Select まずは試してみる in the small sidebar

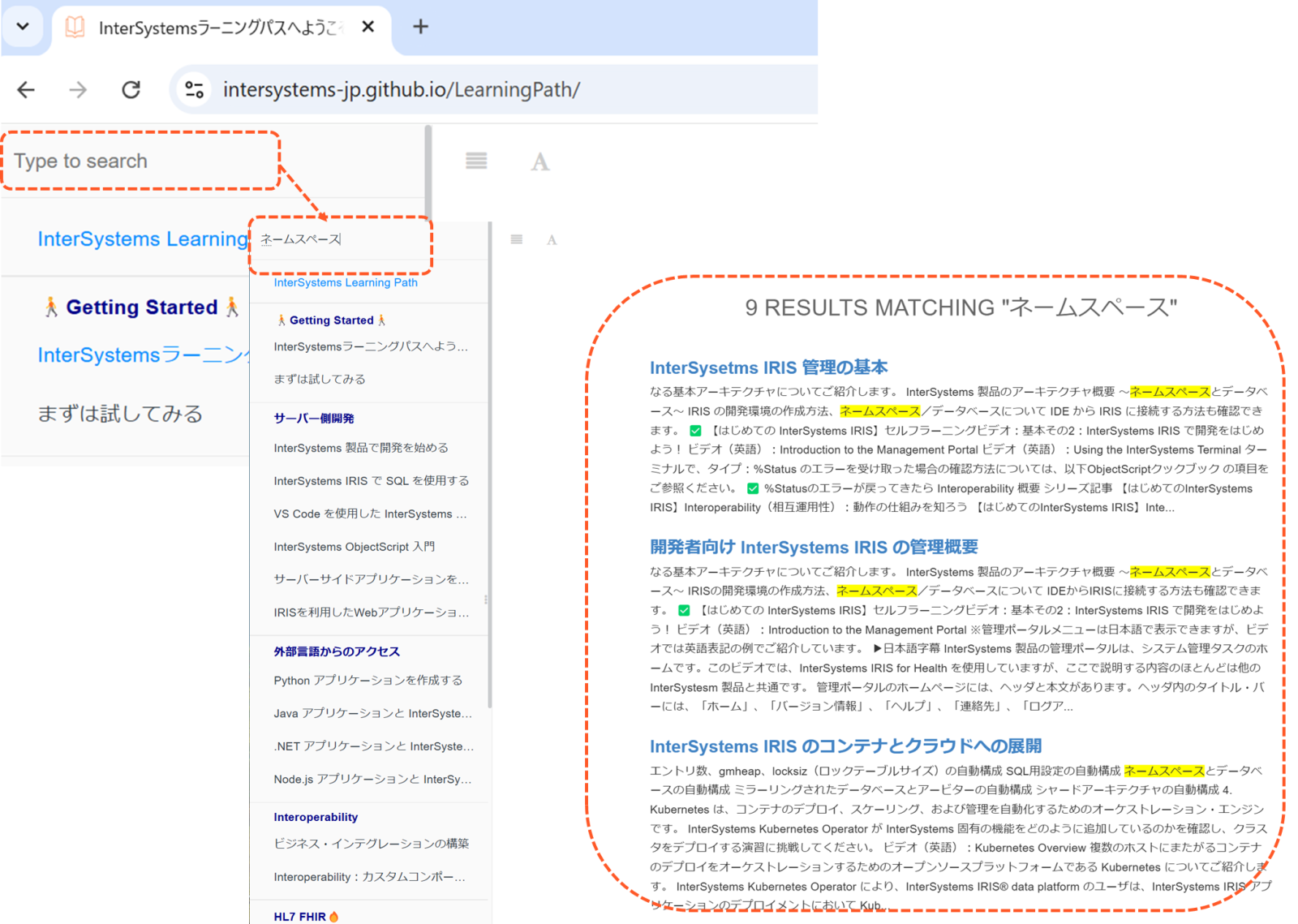320,379
